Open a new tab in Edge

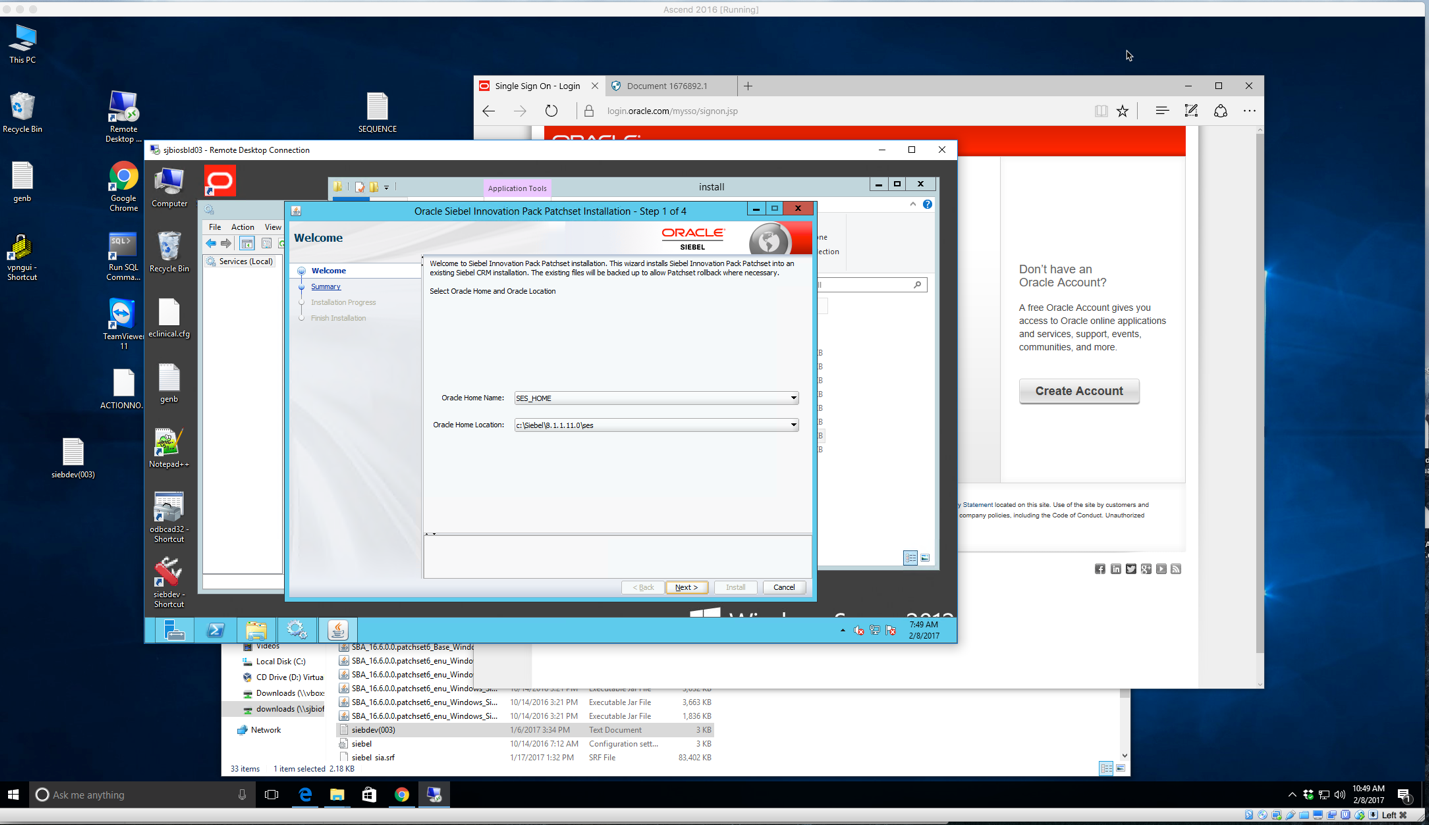[x=748, y=86]
